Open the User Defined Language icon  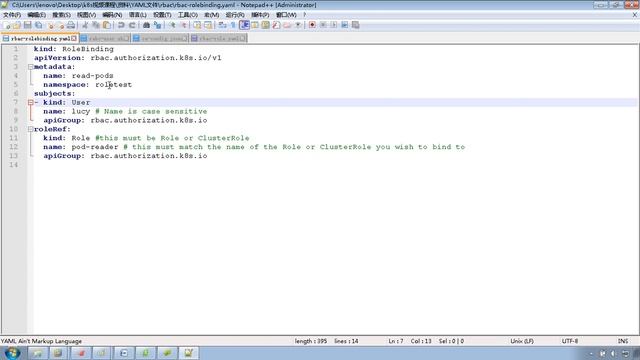[x=255, y=25]
